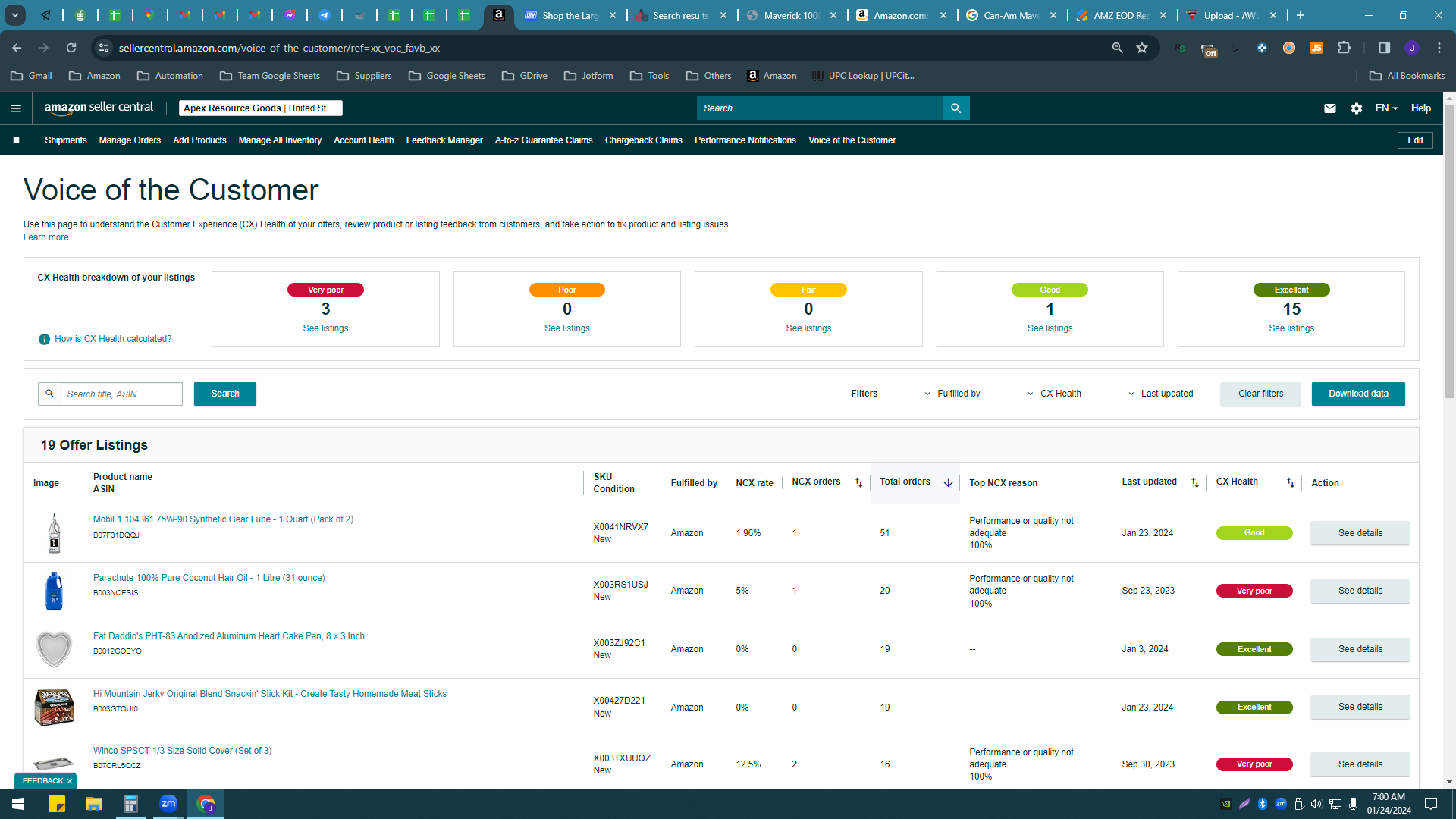This screenshot has width=1456, height=819.
Task: Open the Hi Mountain Jerky product link
Action: tap(270, 694)
